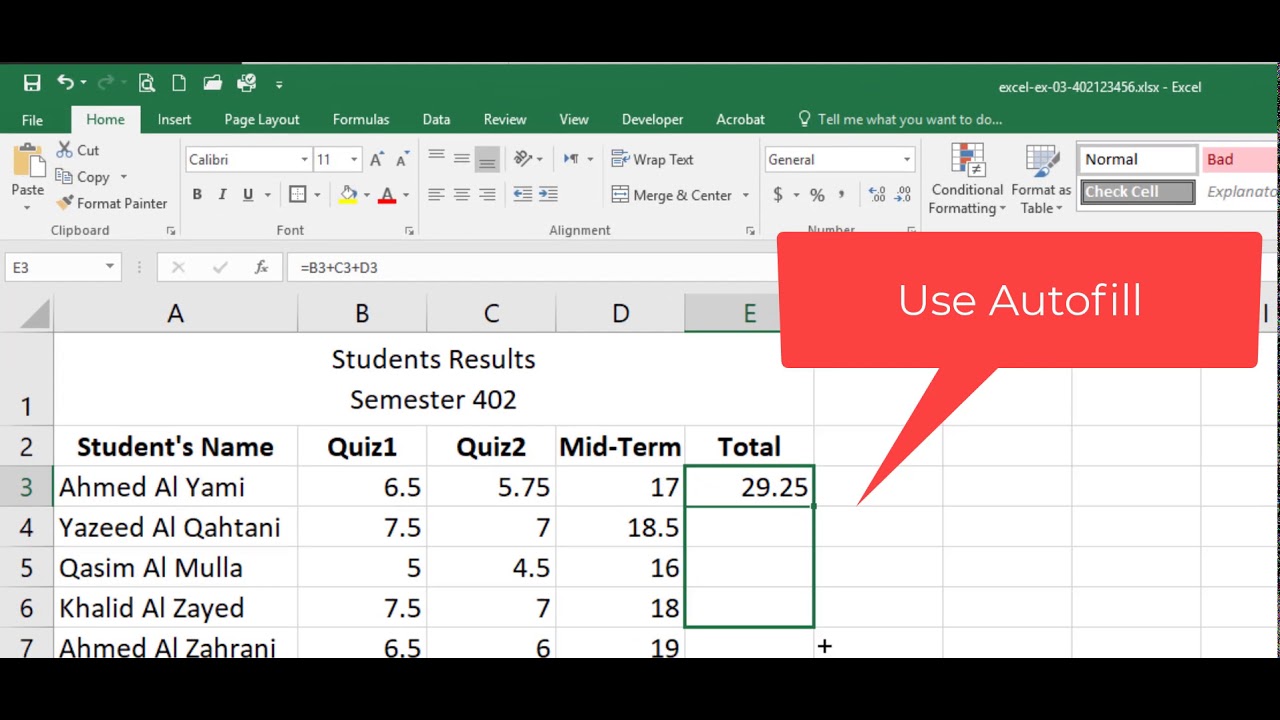Apply the Check Cell style
This screenshot has height=720, width=1280.
[x=1138, y=192]
